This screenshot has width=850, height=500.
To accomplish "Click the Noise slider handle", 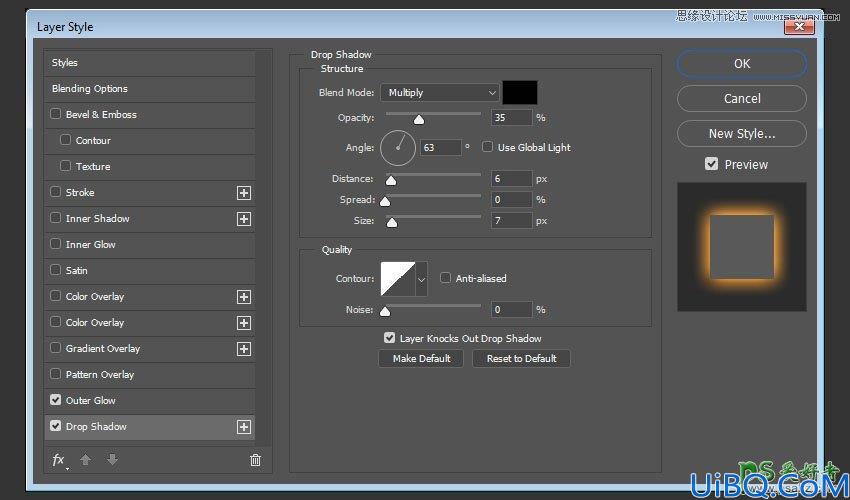I will pyautogui.click(x=385, y=311).
